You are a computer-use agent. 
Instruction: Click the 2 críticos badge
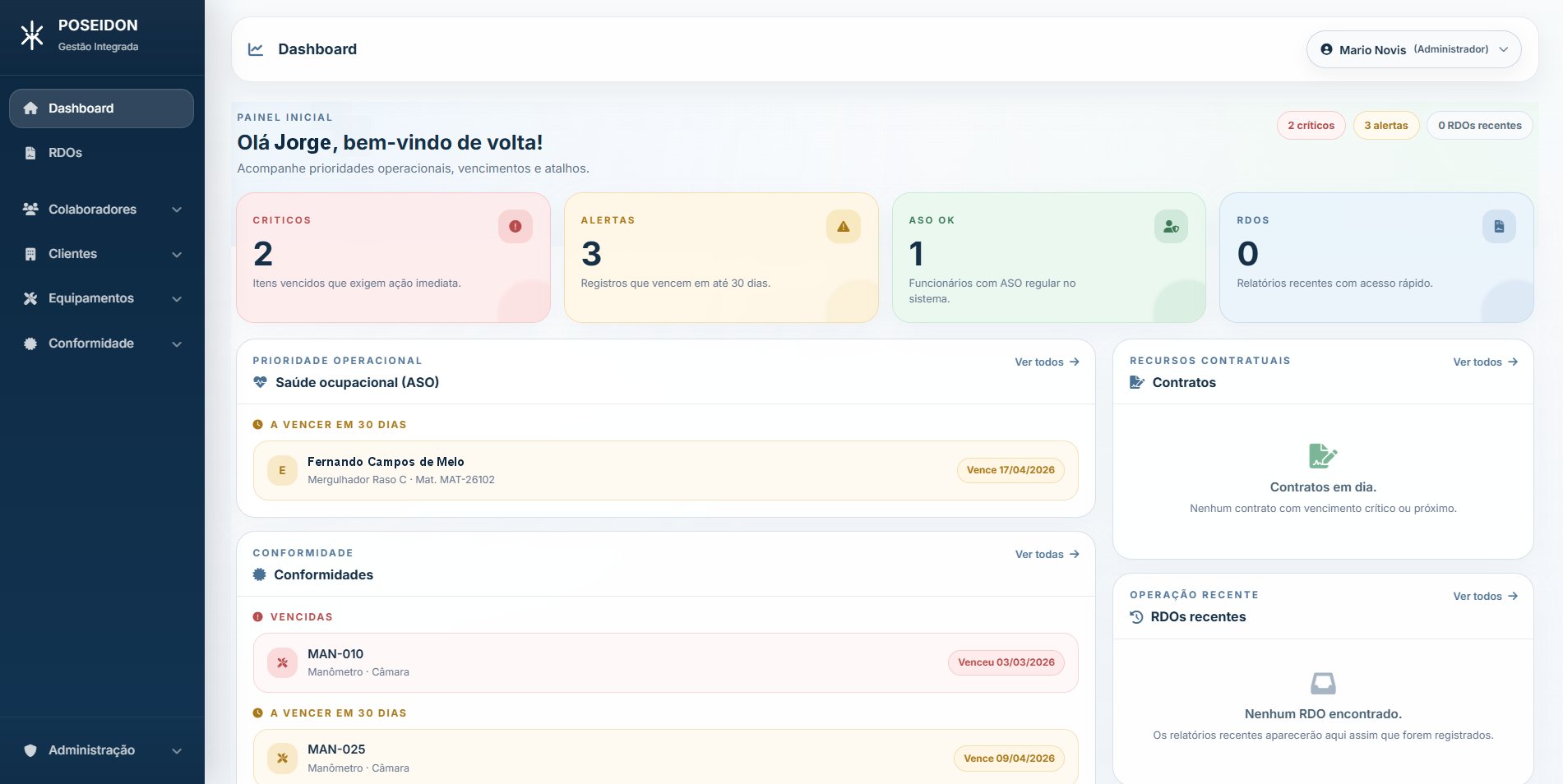click(1311, 126)
